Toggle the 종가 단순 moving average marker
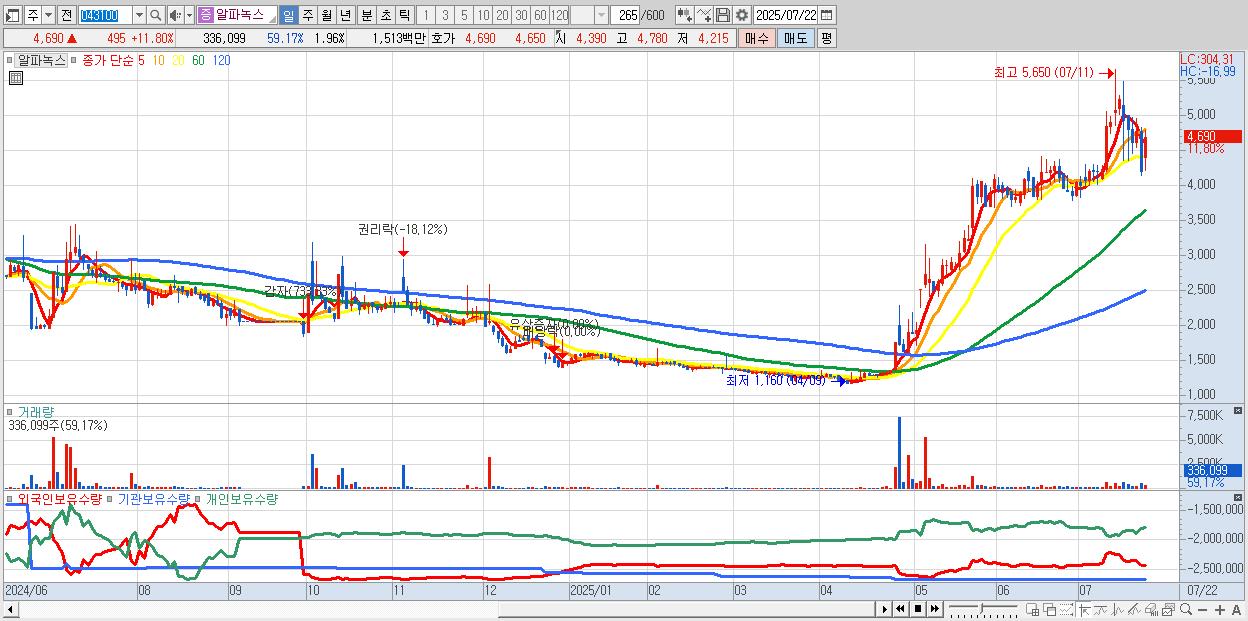 point(73,60)
